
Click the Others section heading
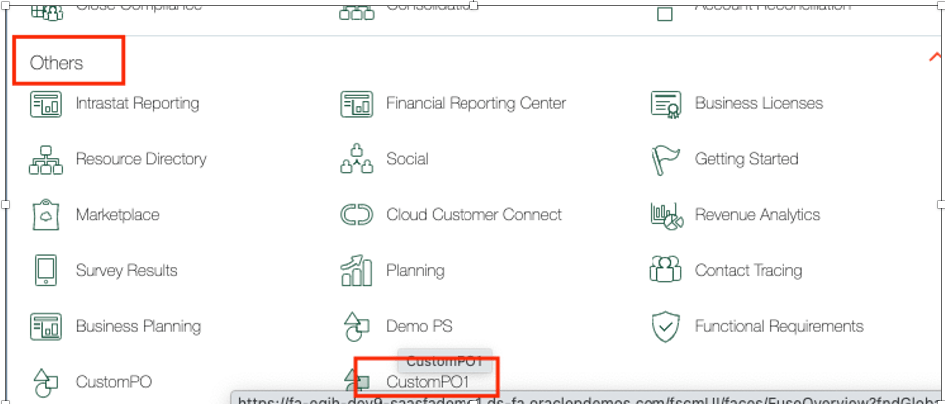pos(57,63)
